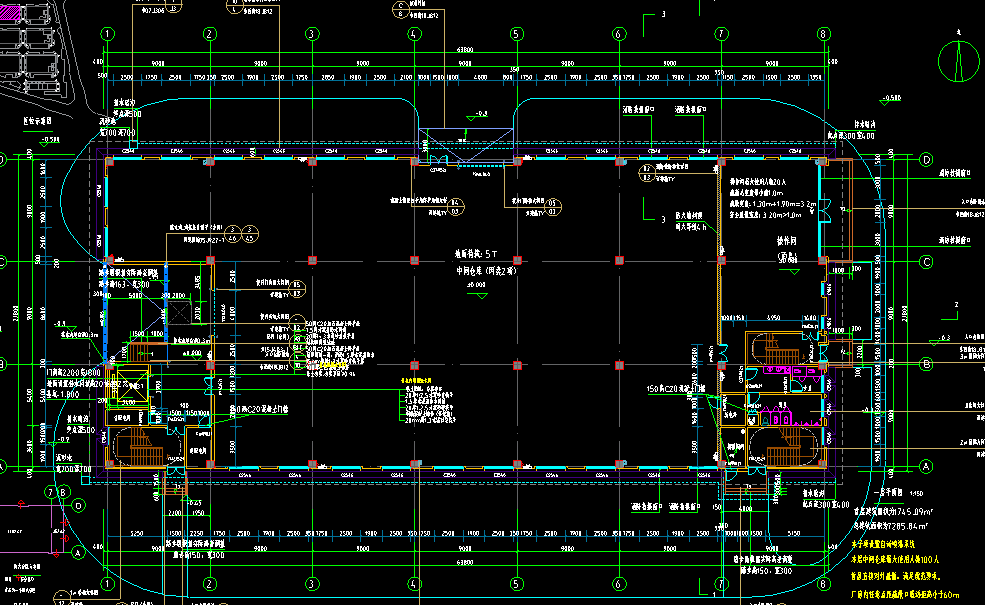
Task: Click the "地面荷载: 5T" floor load label
Action: 476,254
